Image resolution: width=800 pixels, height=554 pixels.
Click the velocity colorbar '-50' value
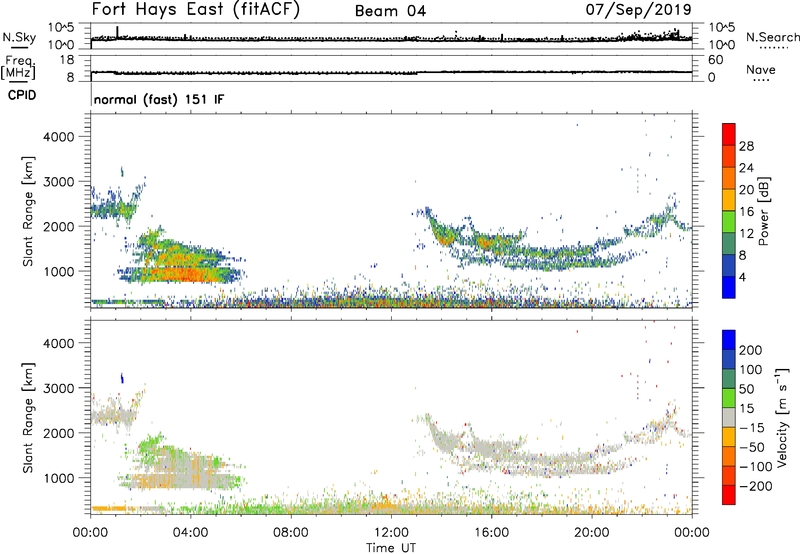click(x=752, y=447)
